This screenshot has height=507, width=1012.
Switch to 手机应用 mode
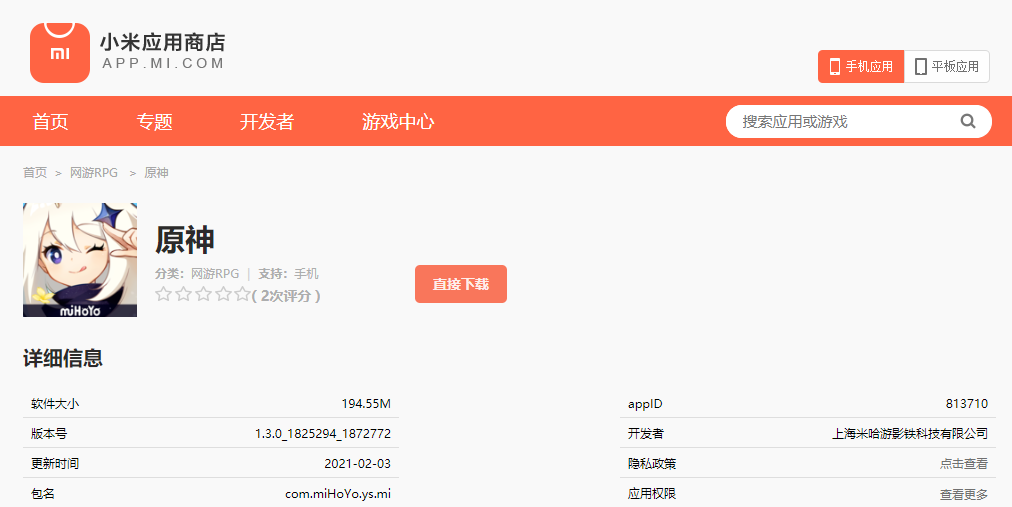861,67
